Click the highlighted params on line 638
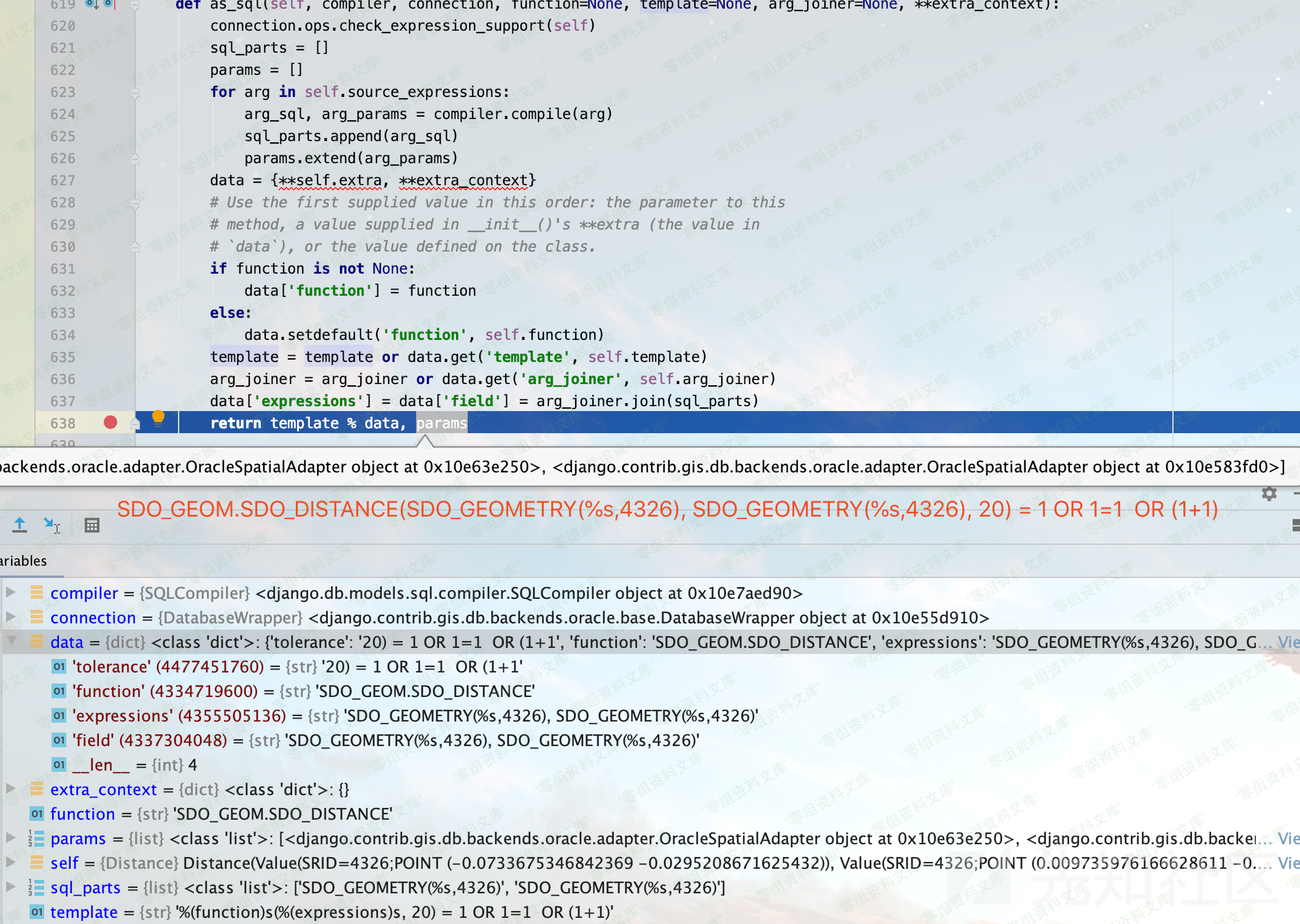 tap(441, 423)
